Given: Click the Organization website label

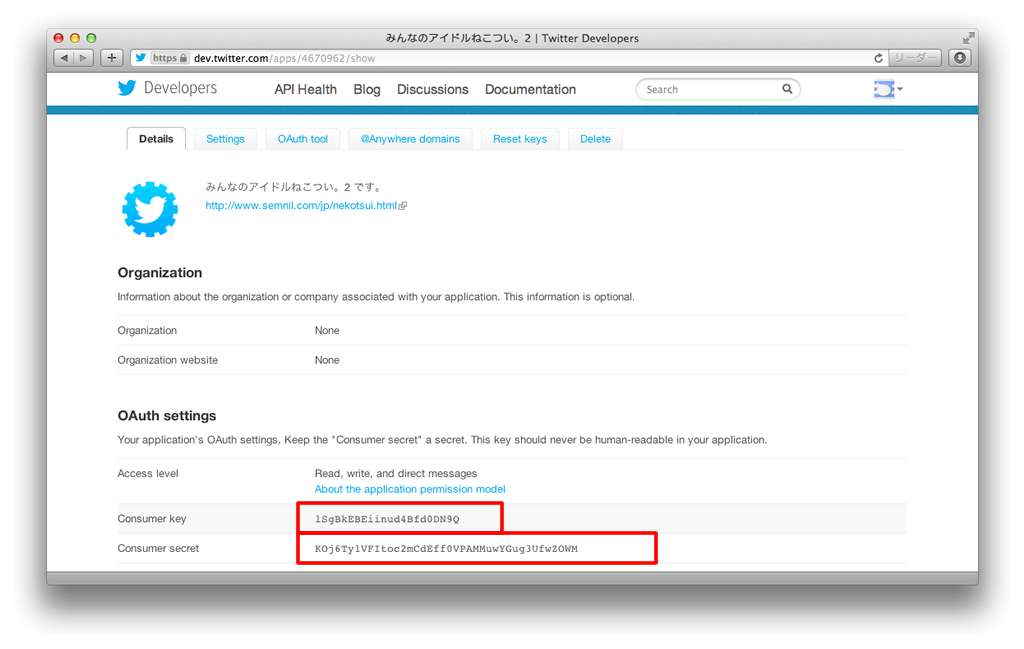Looking at the screenshot, I should point(168,360).
